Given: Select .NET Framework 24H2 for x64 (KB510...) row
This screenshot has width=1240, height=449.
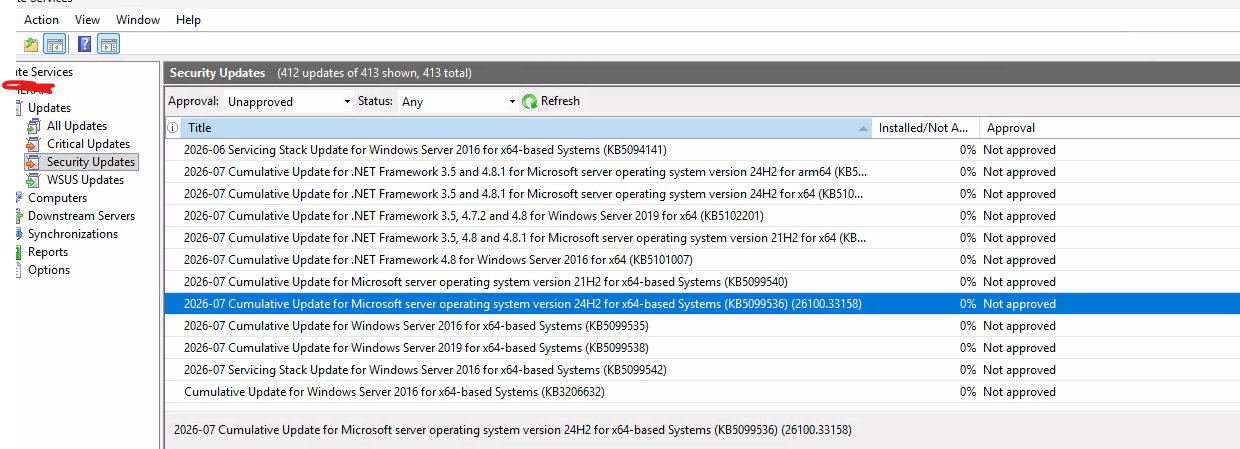Looking at the screenshot, I should coord(702,194).
